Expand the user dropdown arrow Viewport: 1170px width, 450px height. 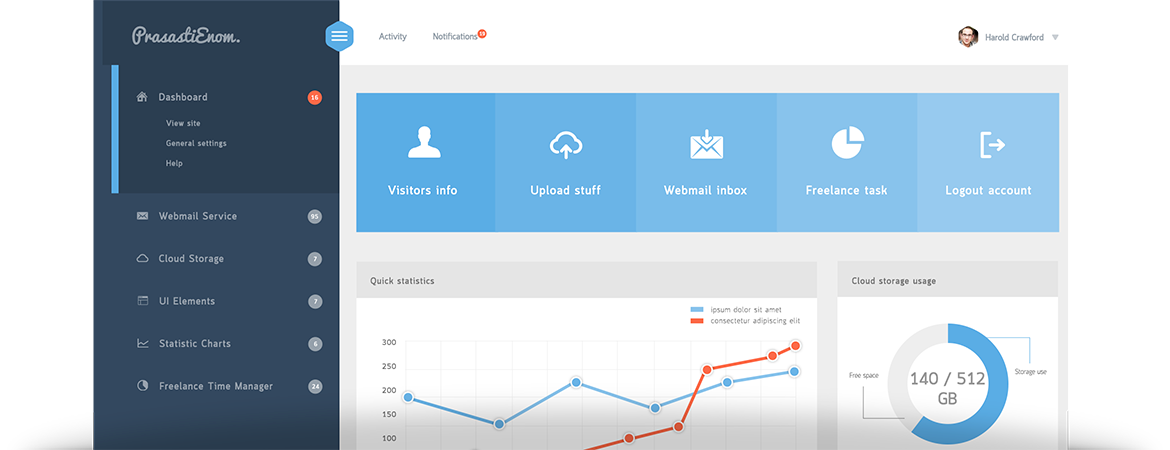tap(1055, 38)
